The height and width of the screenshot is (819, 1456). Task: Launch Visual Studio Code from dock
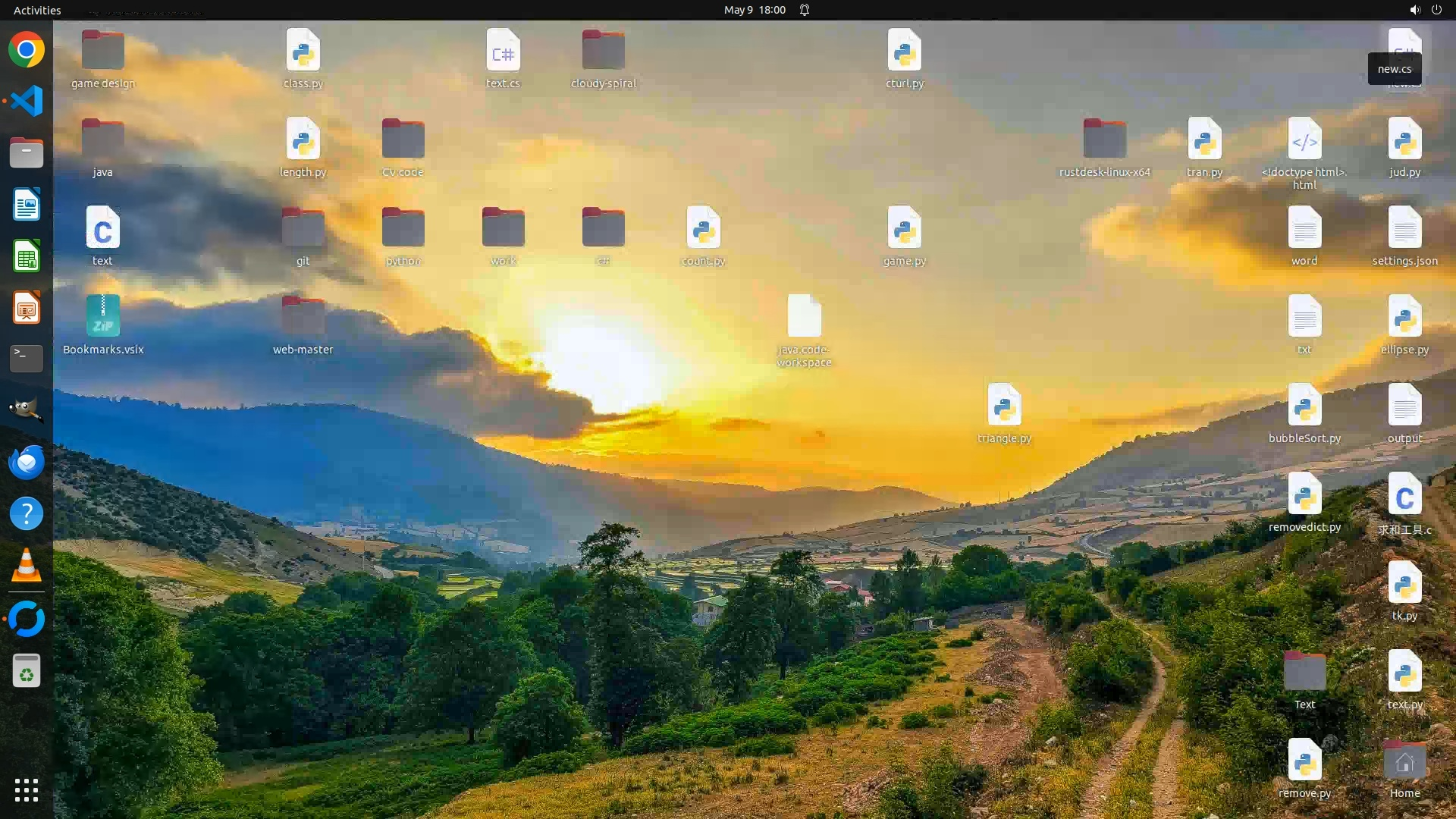tap(27, 101)
